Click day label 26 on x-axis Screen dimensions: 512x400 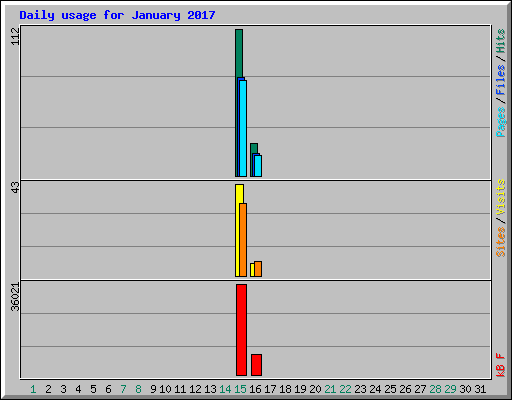click(405, 389)
